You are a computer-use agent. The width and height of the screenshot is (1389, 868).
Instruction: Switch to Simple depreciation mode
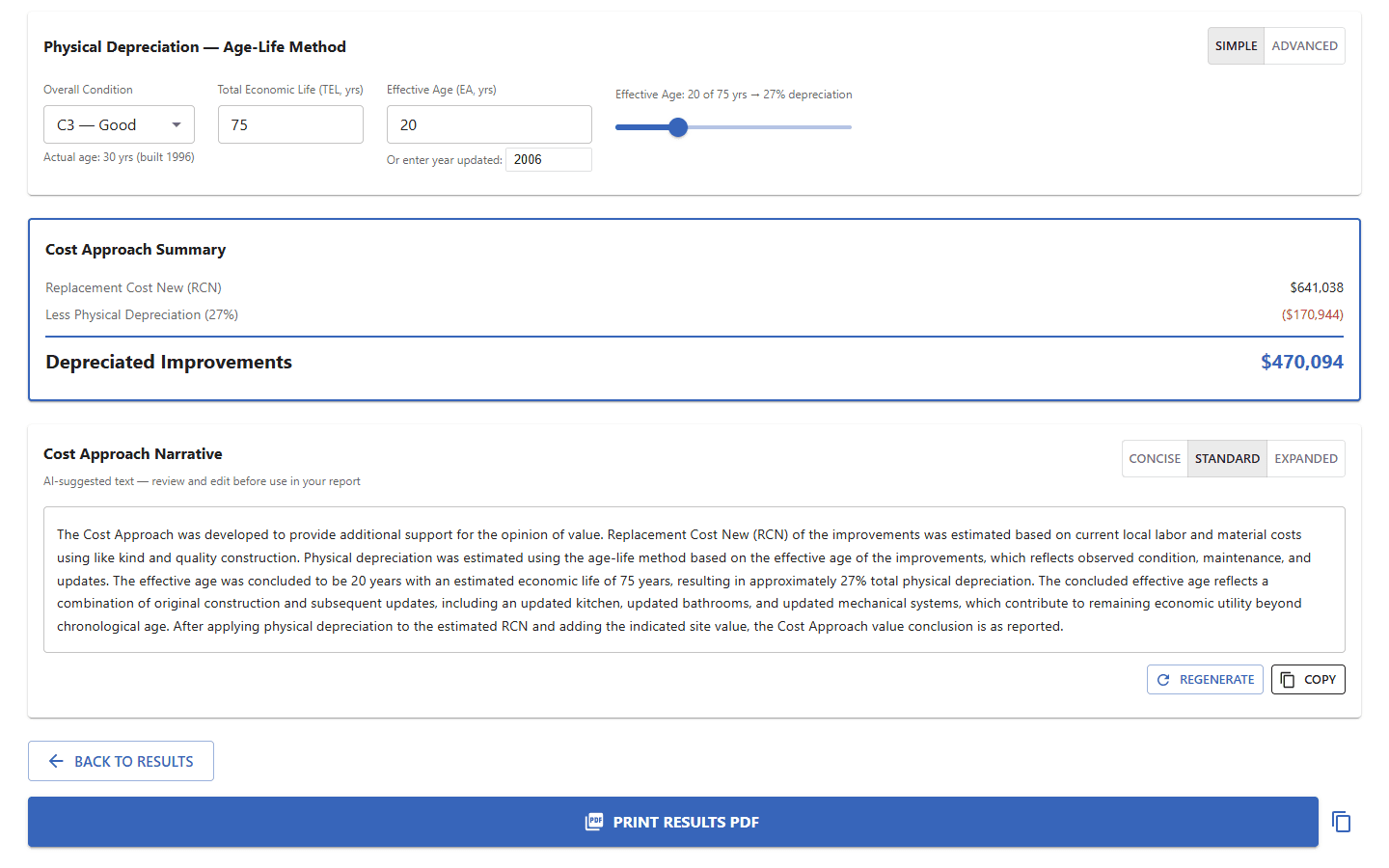click(x=1236, y=46)
